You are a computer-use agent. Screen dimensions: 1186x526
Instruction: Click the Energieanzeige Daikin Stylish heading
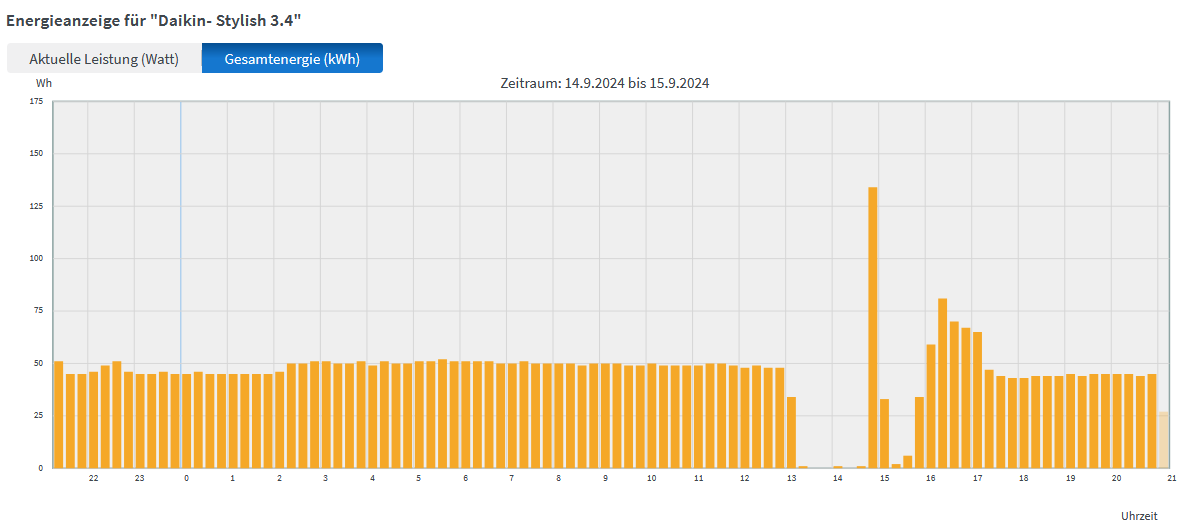tap(153, 19)
